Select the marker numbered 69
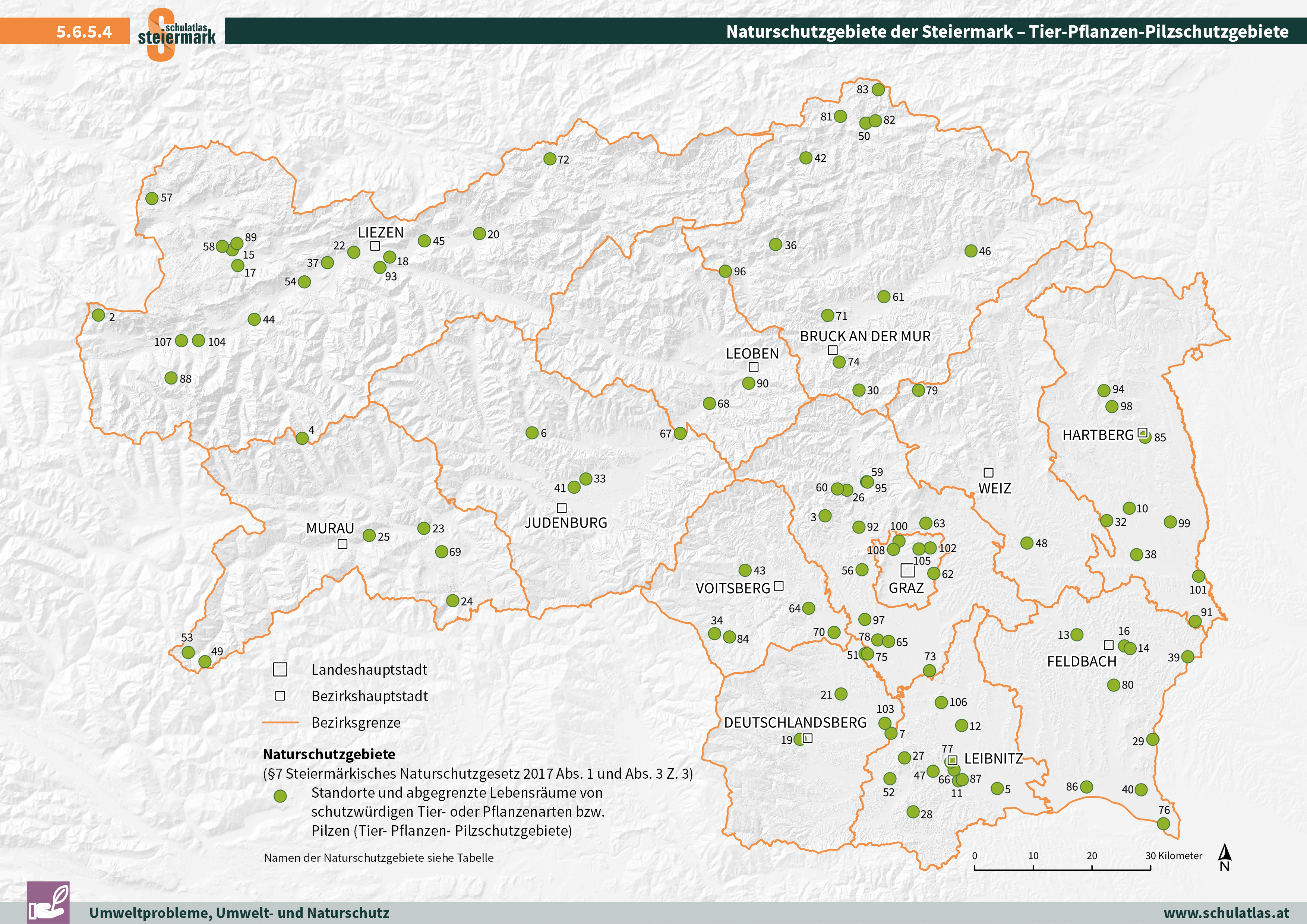 click(442, 551)
